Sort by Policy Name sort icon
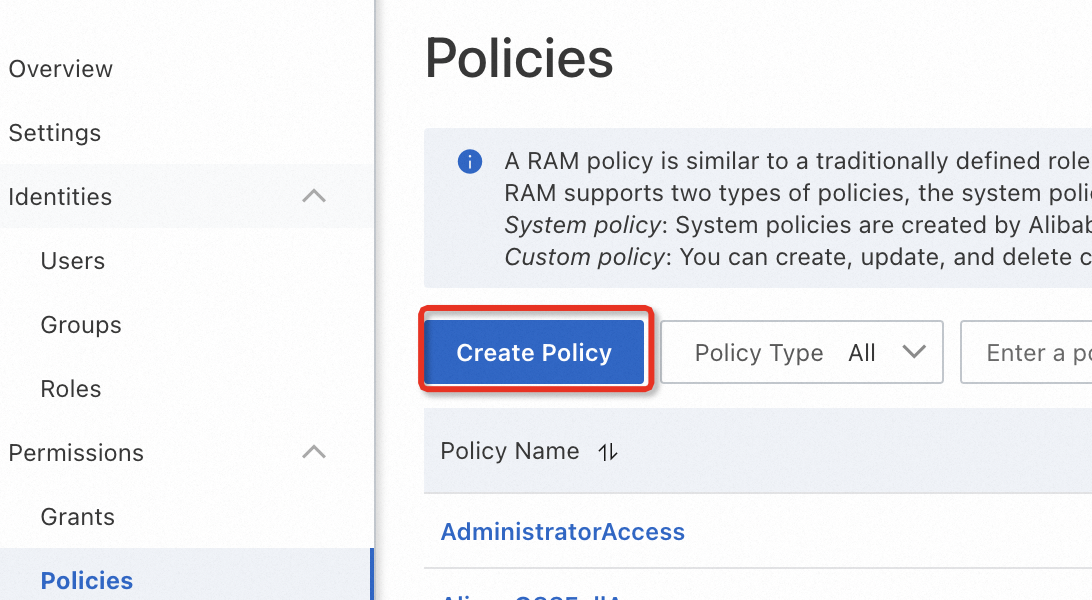 click(x=608, y=452)
